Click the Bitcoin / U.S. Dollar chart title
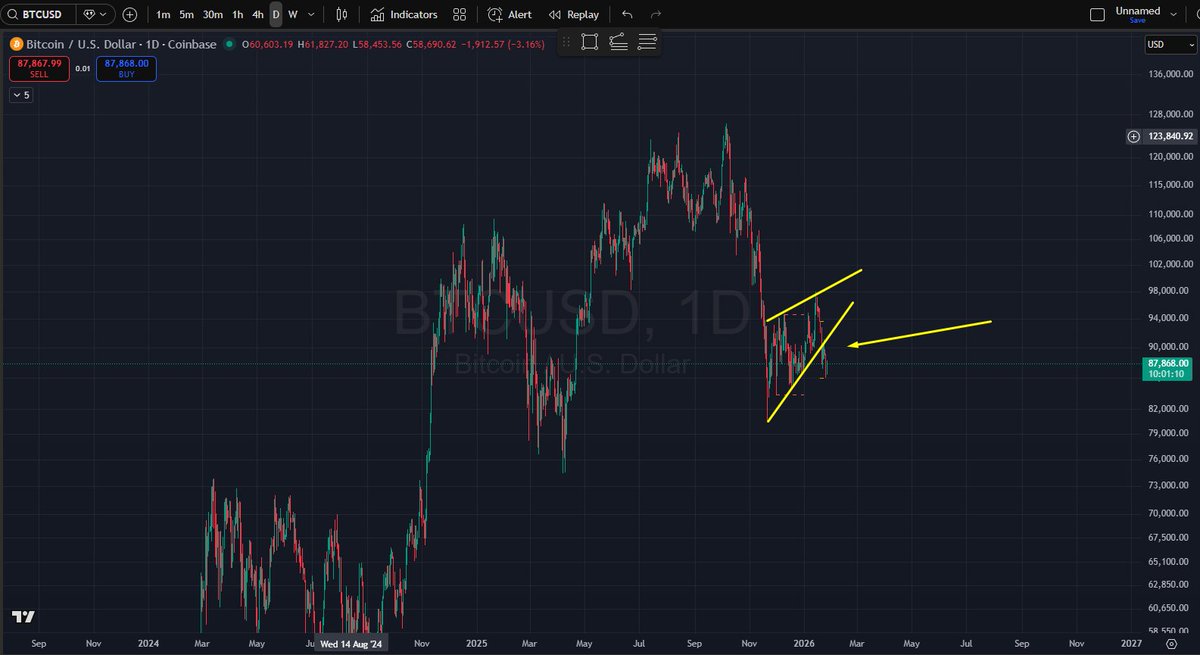The image size is (1200, 655). tap(120, 44)
